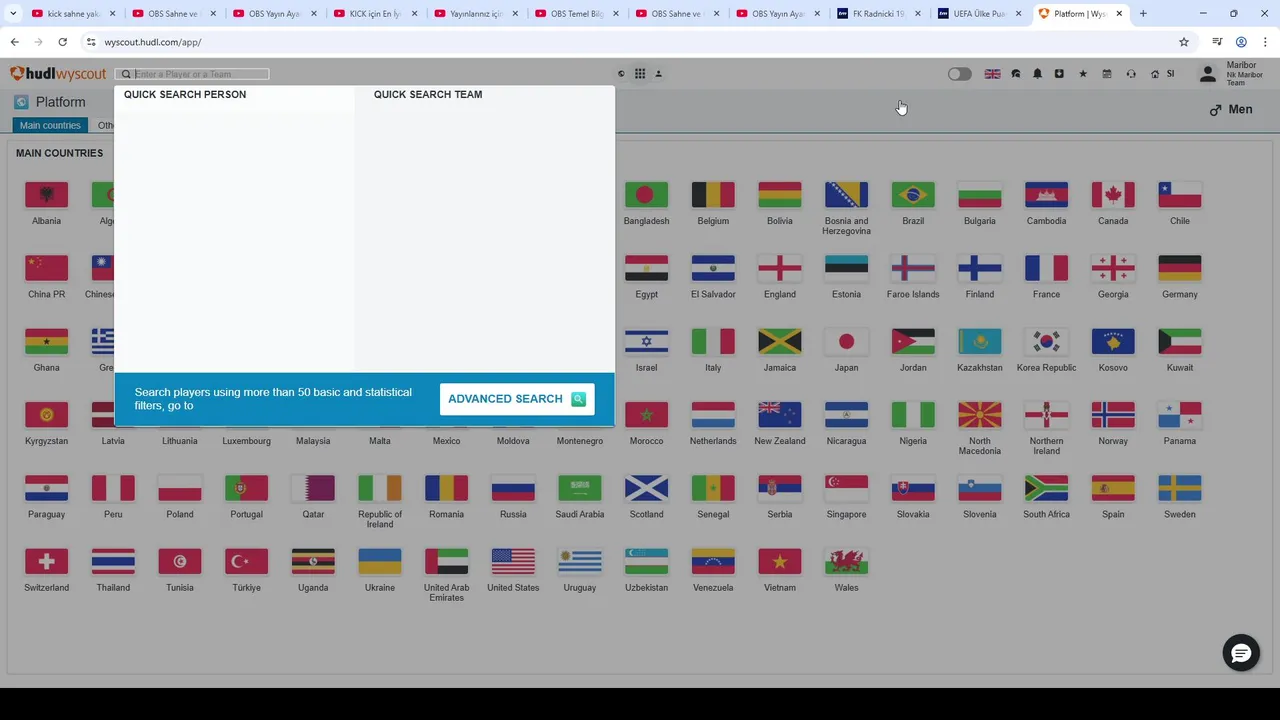This screenshot has width=1280, height=720.
Task: Select the Türkiye flag
Action: (247, 562)
